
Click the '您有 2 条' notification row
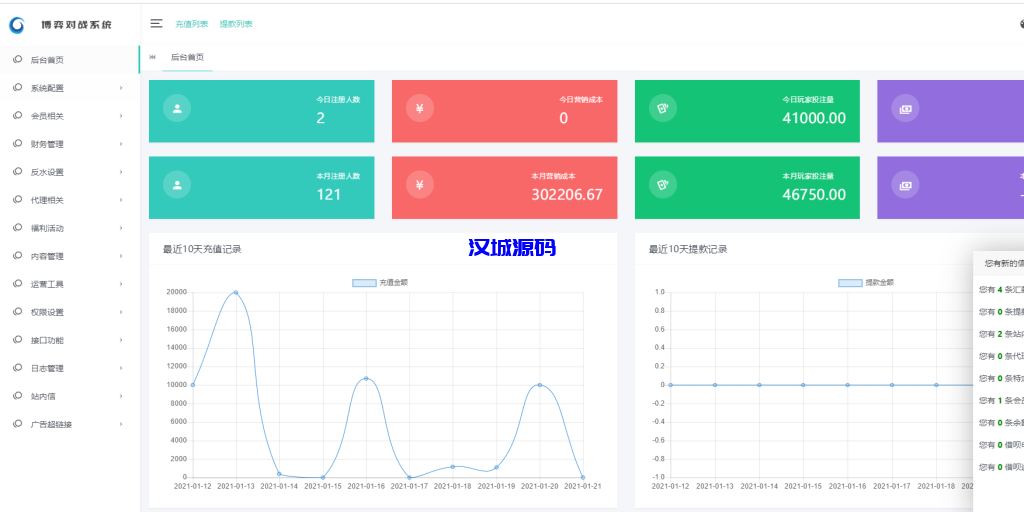[1001, 334]
